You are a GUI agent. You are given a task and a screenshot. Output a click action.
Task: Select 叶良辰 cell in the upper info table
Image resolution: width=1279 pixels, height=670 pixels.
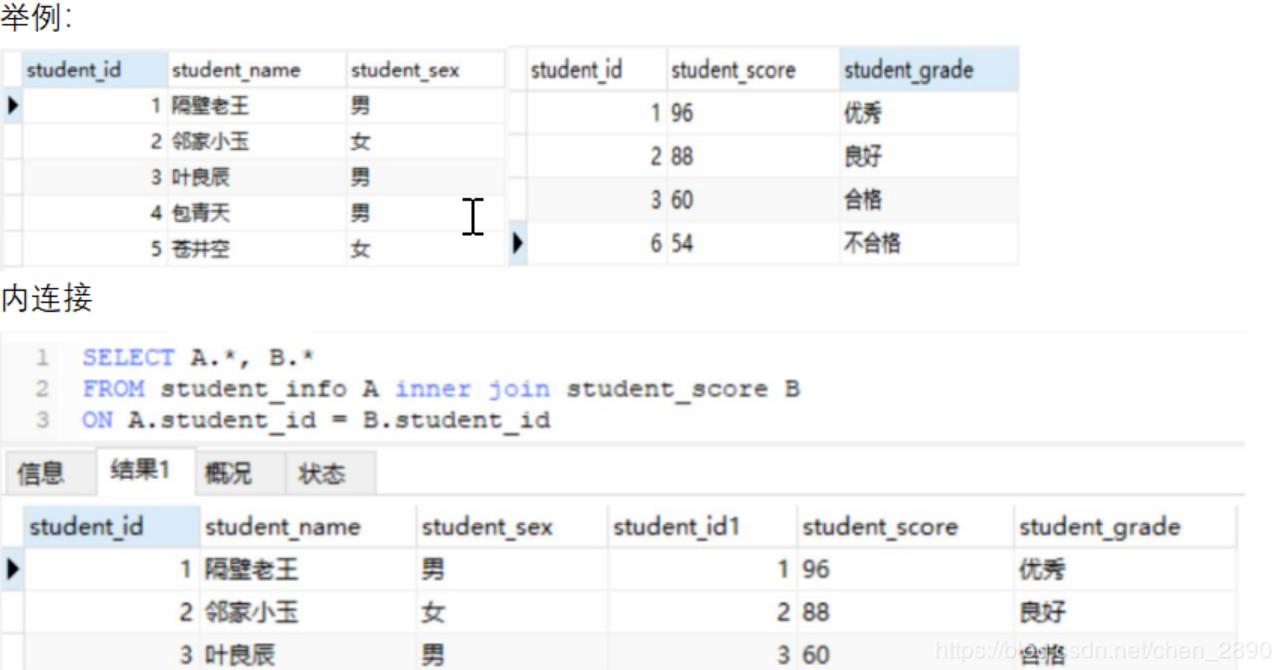(257, 178)
